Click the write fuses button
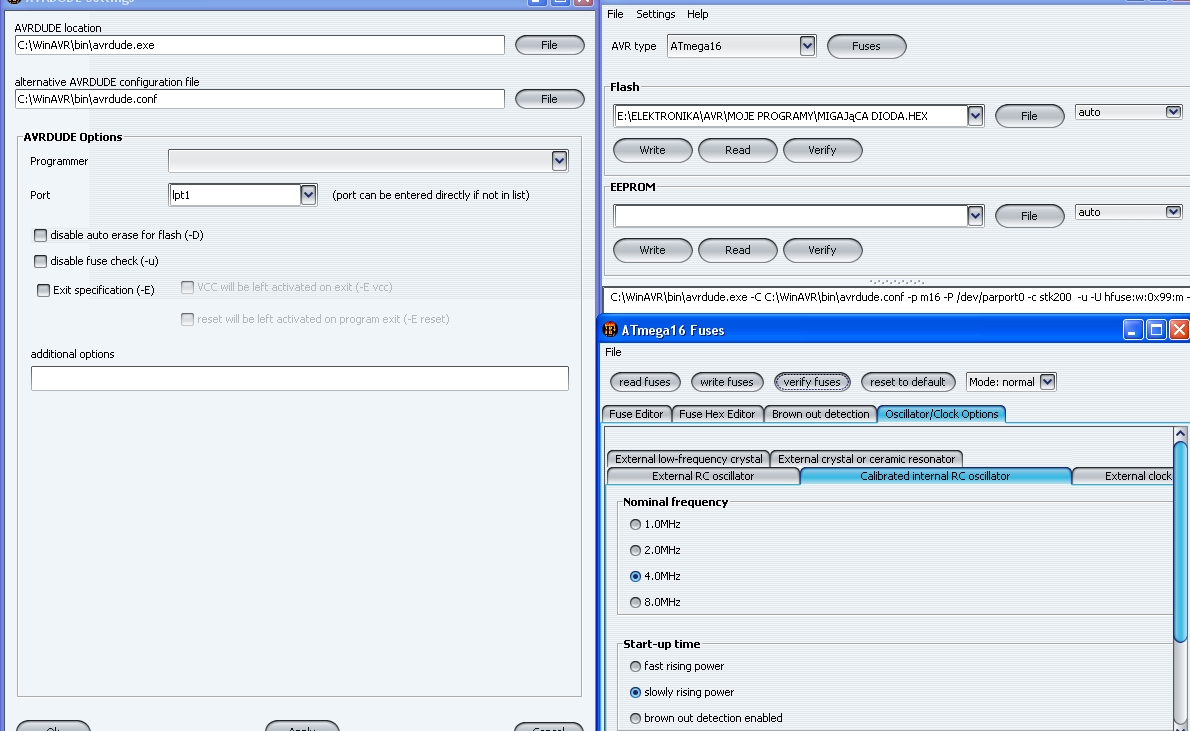Viewport: 1190px width, 731px height. tap(727, 382)
